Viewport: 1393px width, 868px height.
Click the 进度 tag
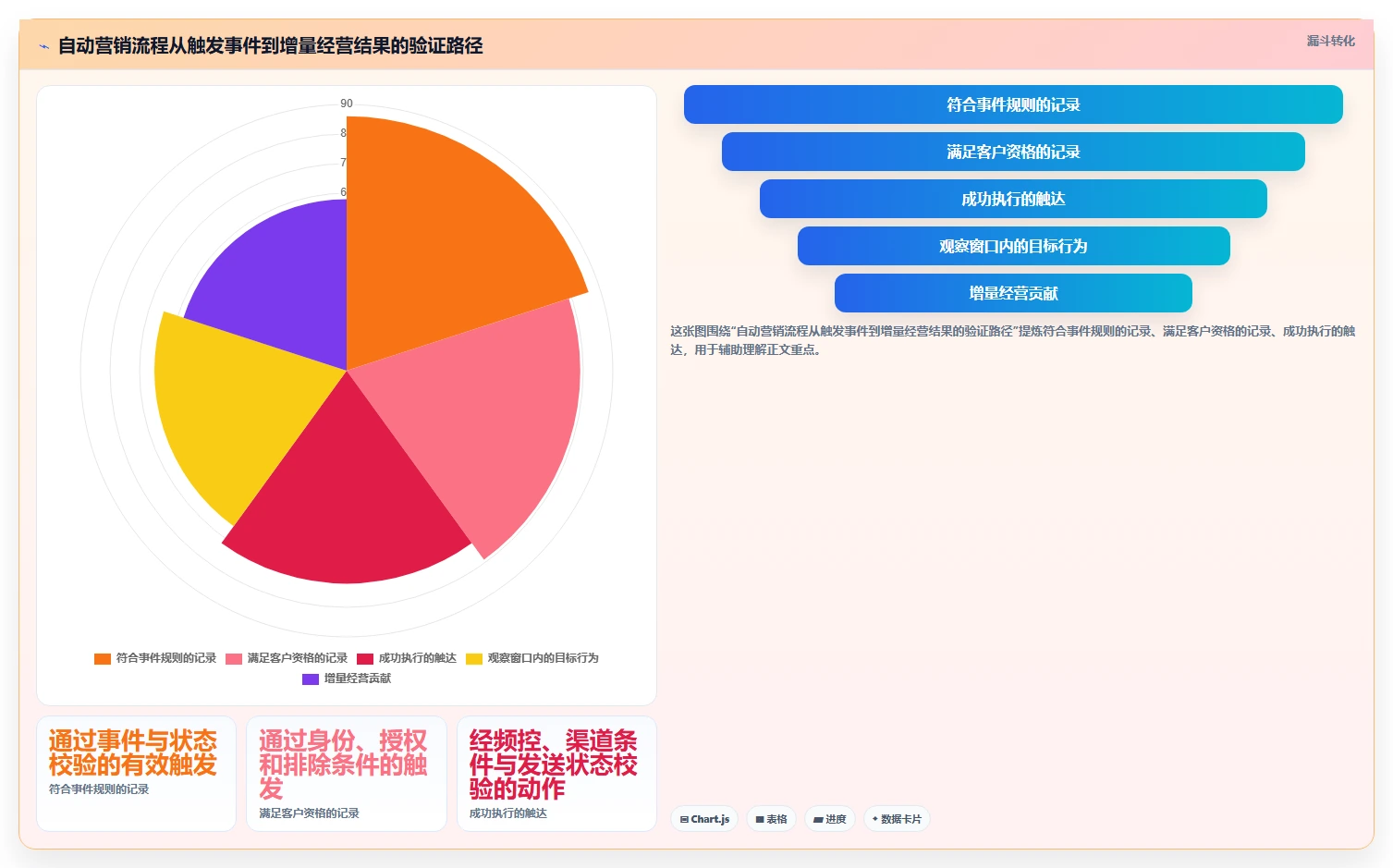pyautogui.click(x=830, y=819)
